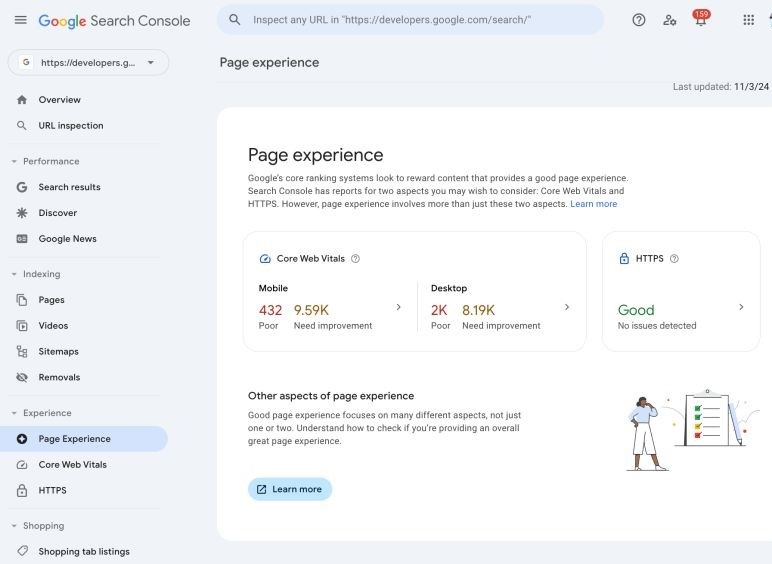Click the HTTPS card help icon
This screenshot has width=772, height=564.
click(x=674, y=259)
